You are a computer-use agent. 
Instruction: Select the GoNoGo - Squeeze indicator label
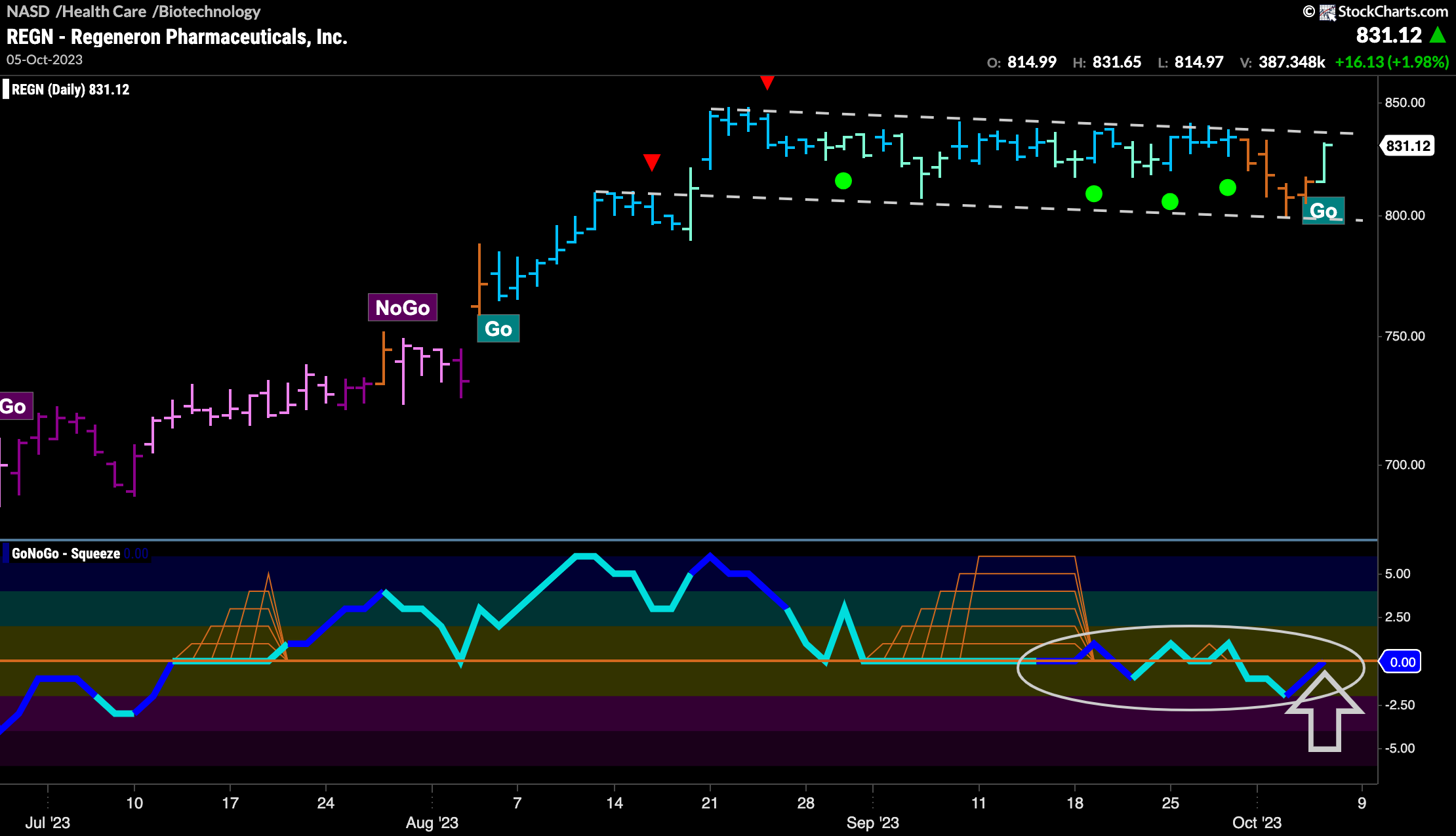[66, 553]
